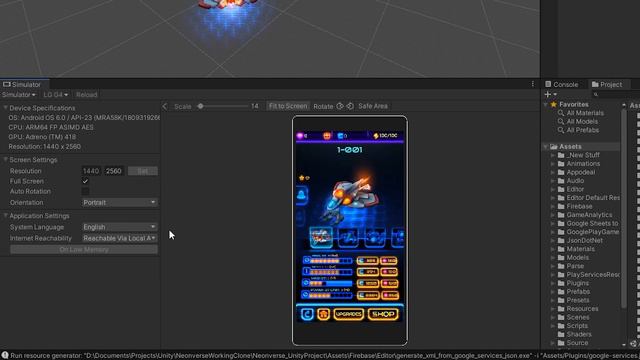Image resolution: width=640 pixels, height=360 pixels.
Task: Click the status bar info message icon
Action: (5, 356)
